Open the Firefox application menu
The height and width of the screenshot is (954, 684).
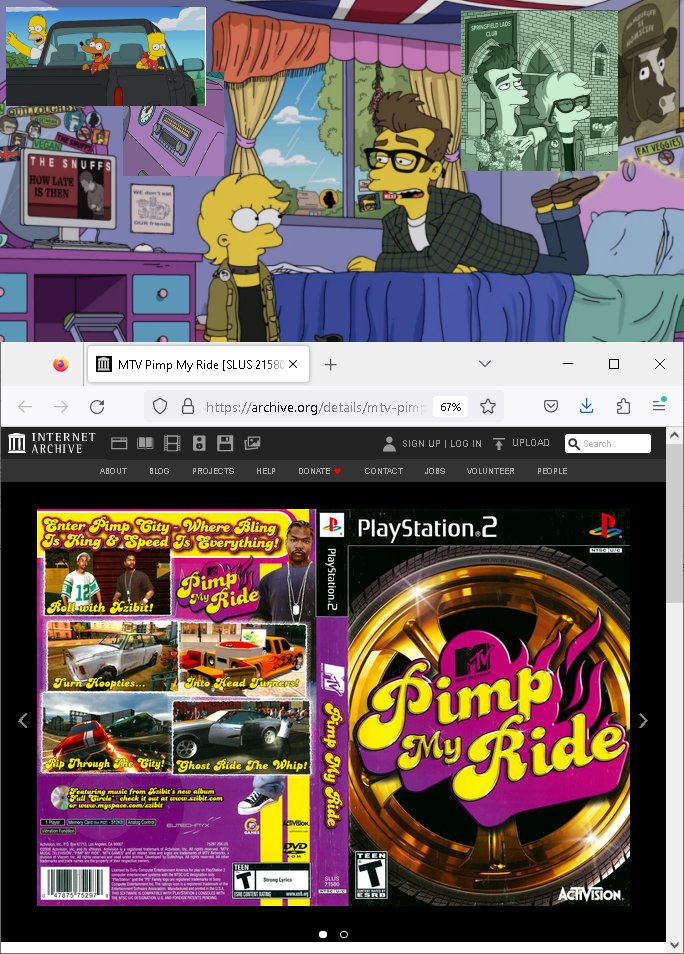[659, 406]
